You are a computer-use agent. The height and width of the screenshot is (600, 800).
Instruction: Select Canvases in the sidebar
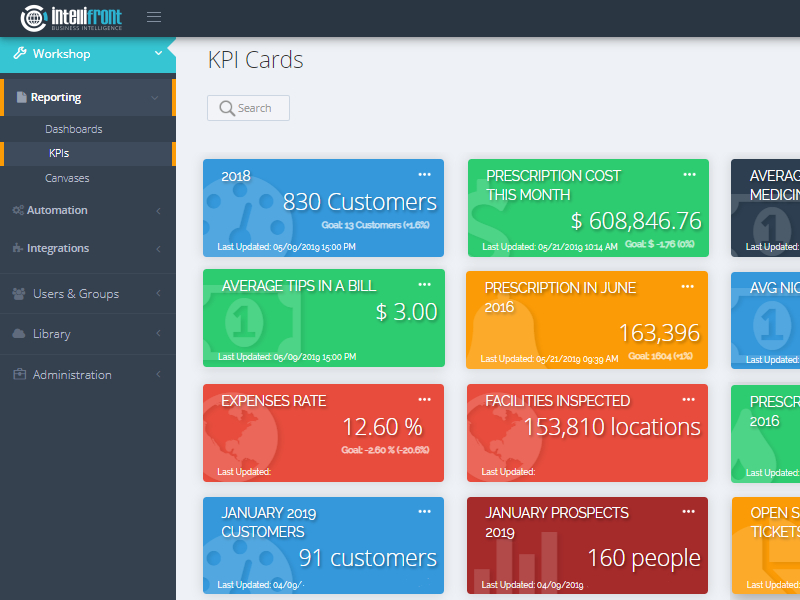pyautogui.click(x=67, y=178)
